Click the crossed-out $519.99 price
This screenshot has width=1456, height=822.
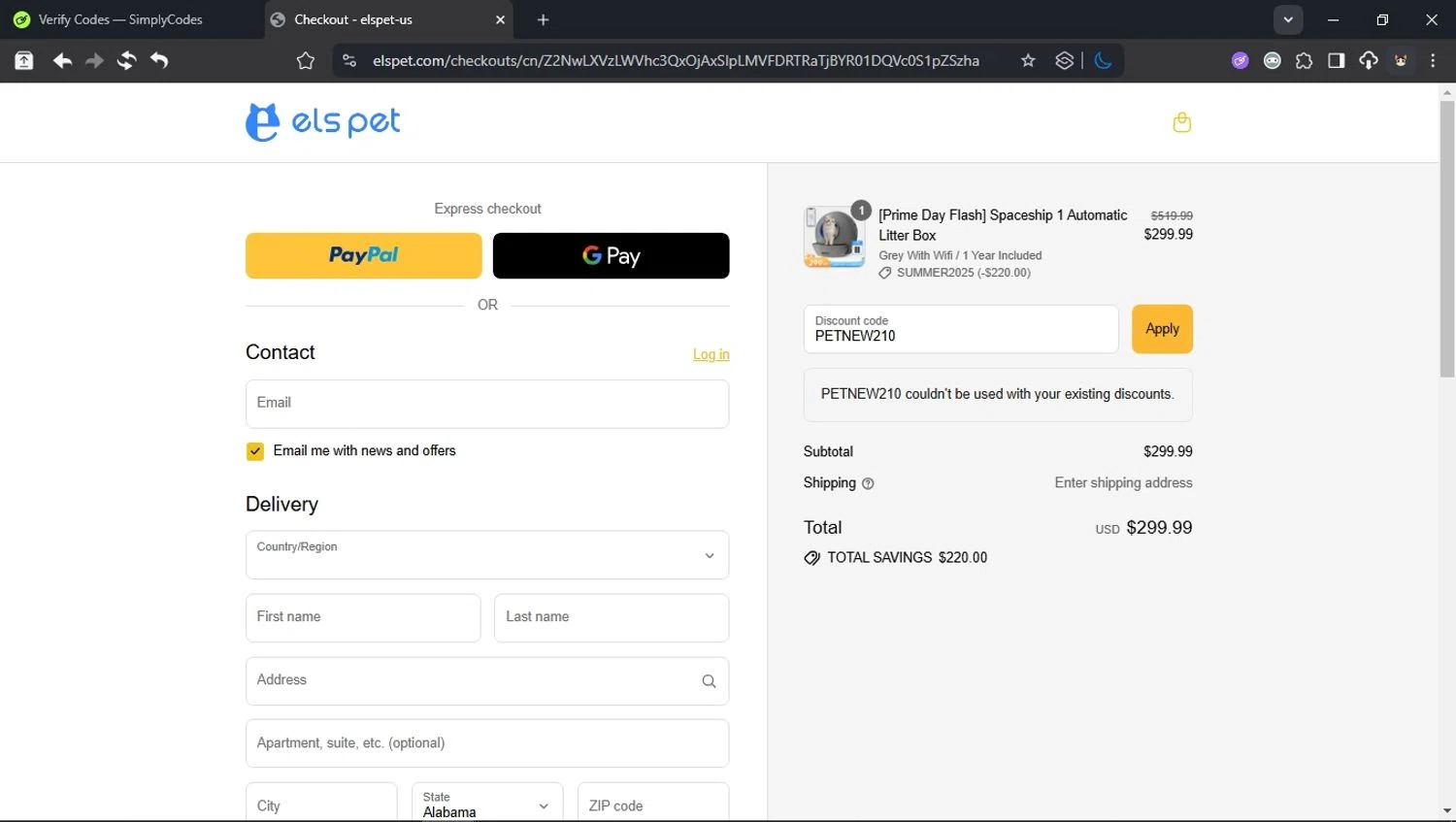point(1172,215)
